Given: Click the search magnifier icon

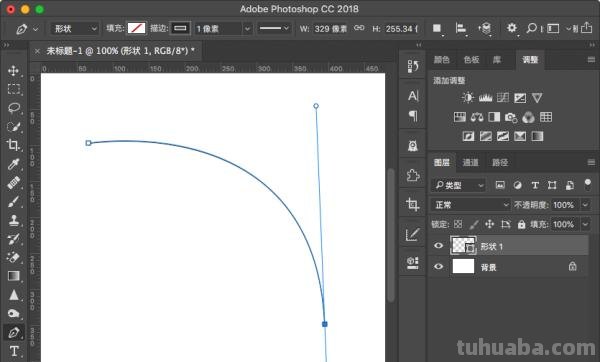Looking at the screenshot, I should 531,28.
